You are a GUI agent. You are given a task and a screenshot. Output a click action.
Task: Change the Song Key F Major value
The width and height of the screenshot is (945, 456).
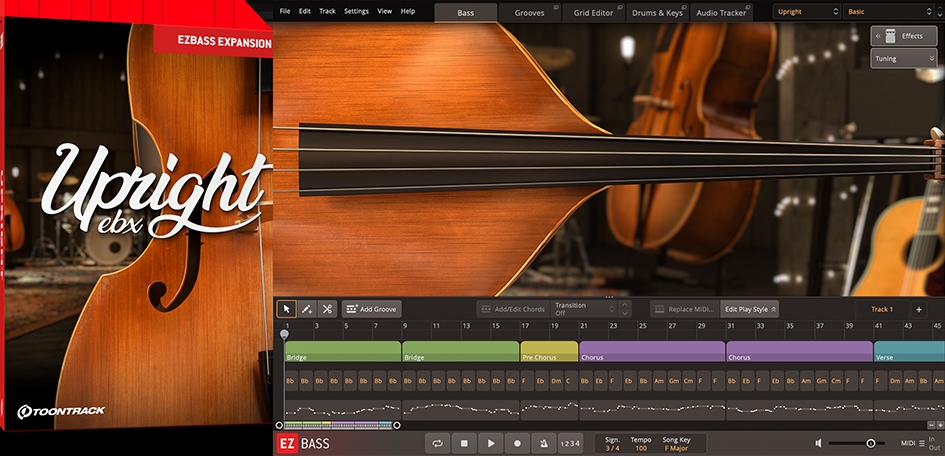click(x=676, y=448)
